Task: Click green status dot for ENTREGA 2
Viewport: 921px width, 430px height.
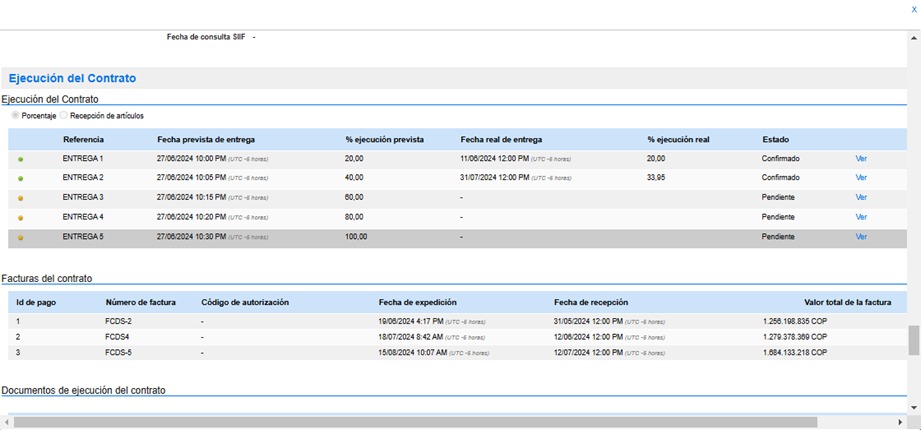Action: coord(21,178)
